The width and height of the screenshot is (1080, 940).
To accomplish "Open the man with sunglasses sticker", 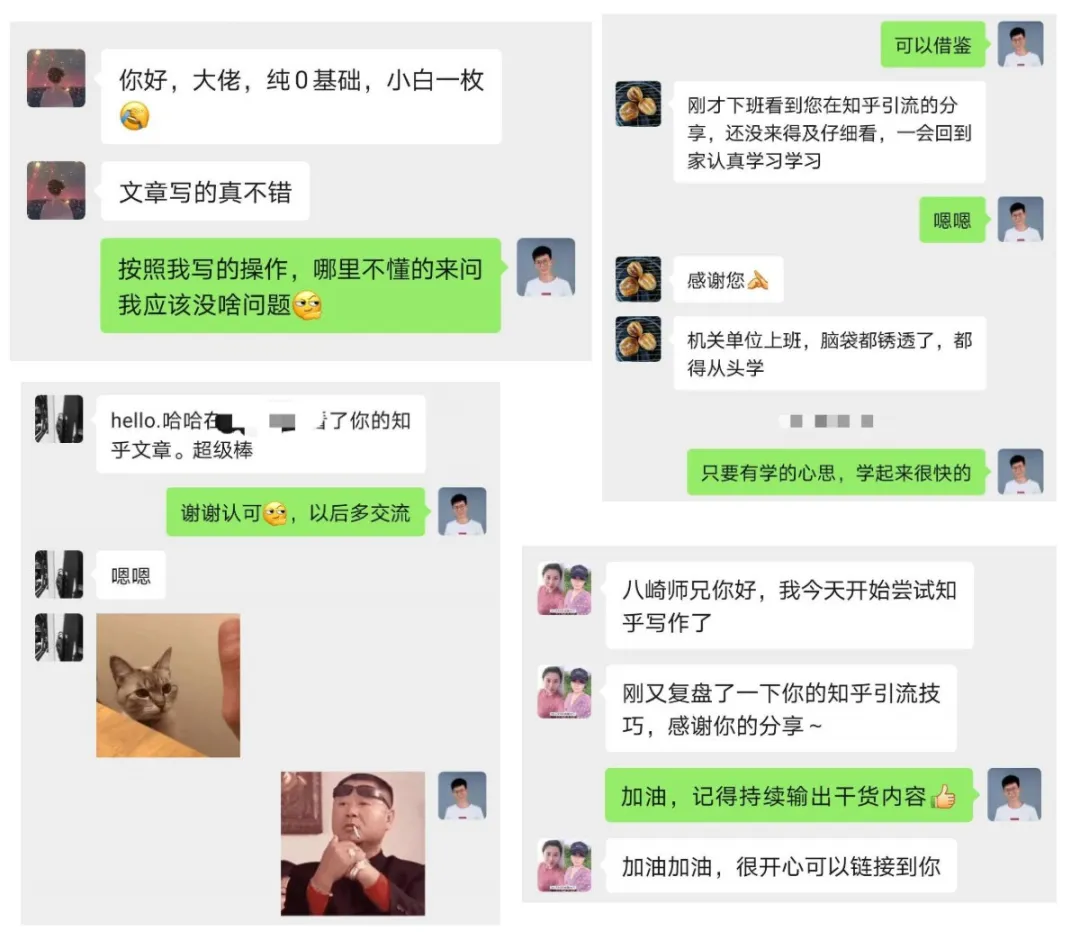I will [353, 844].
